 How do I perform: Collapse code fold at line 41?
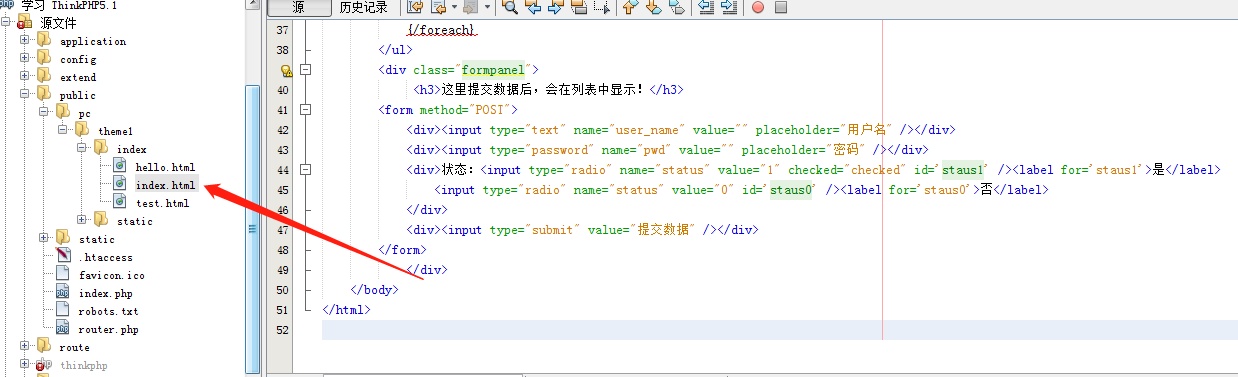click(x=306, y=110)
